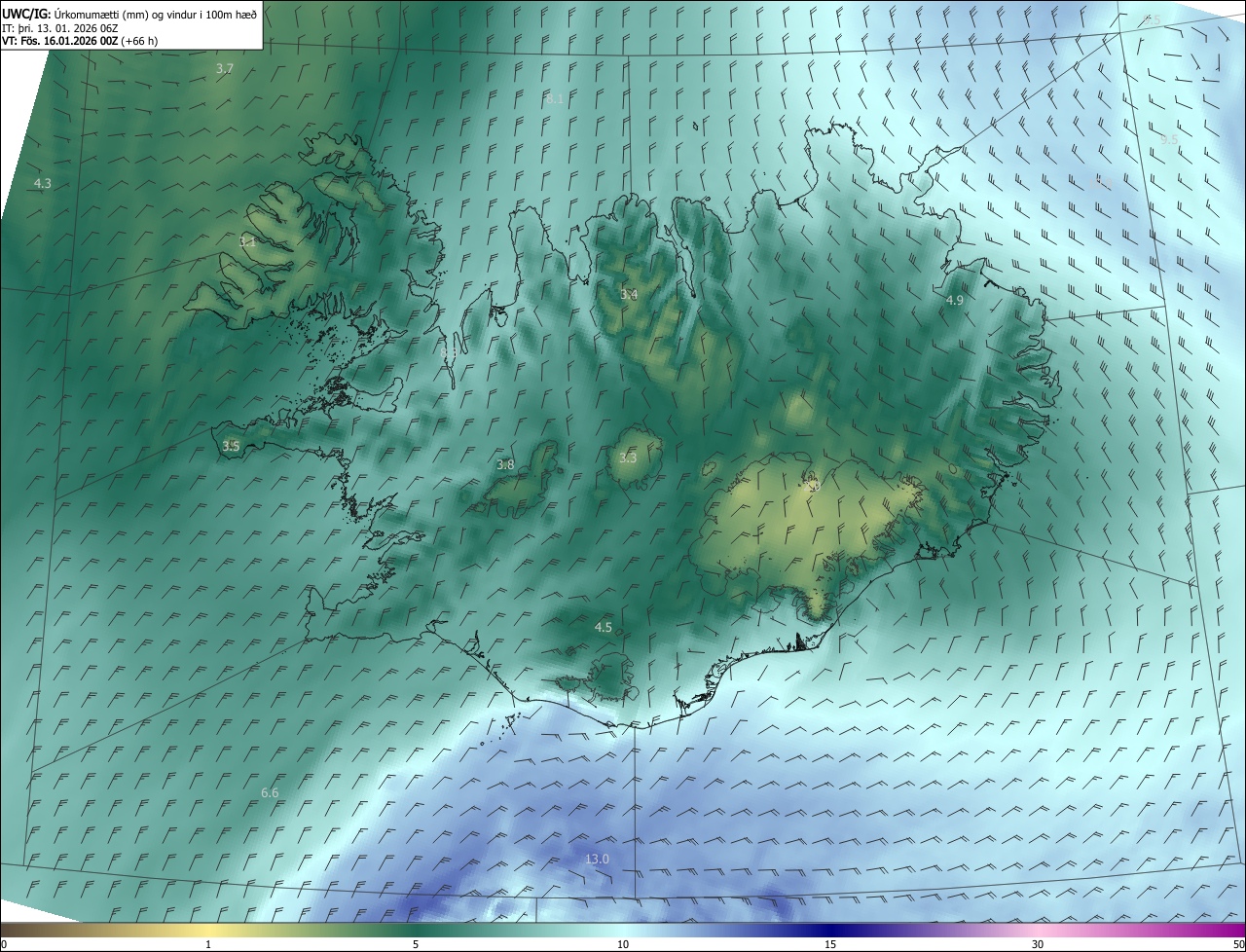Click the 4.5 value label on the map
1246x952 pixels.
(x=604, y=627)
